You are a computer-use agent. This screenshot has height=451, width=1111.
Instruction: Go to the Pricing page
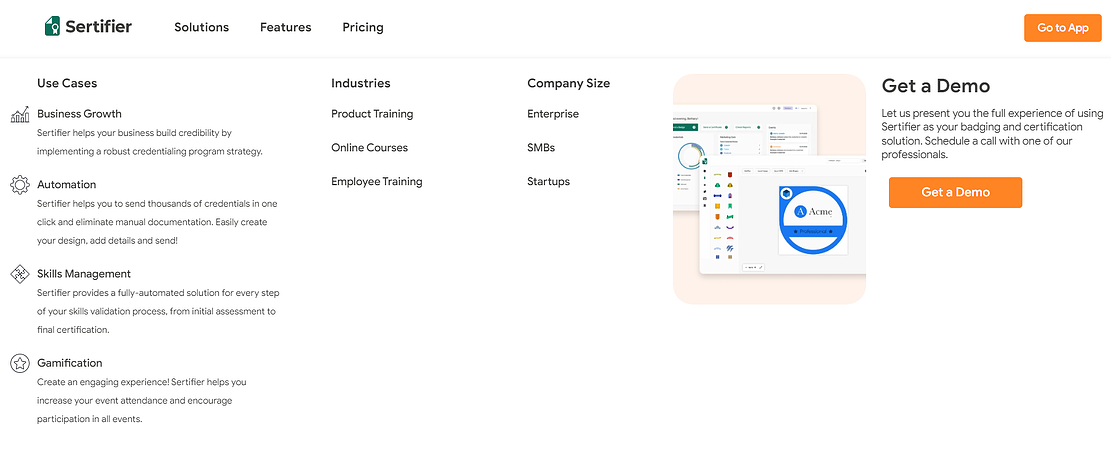coord(362,27)
